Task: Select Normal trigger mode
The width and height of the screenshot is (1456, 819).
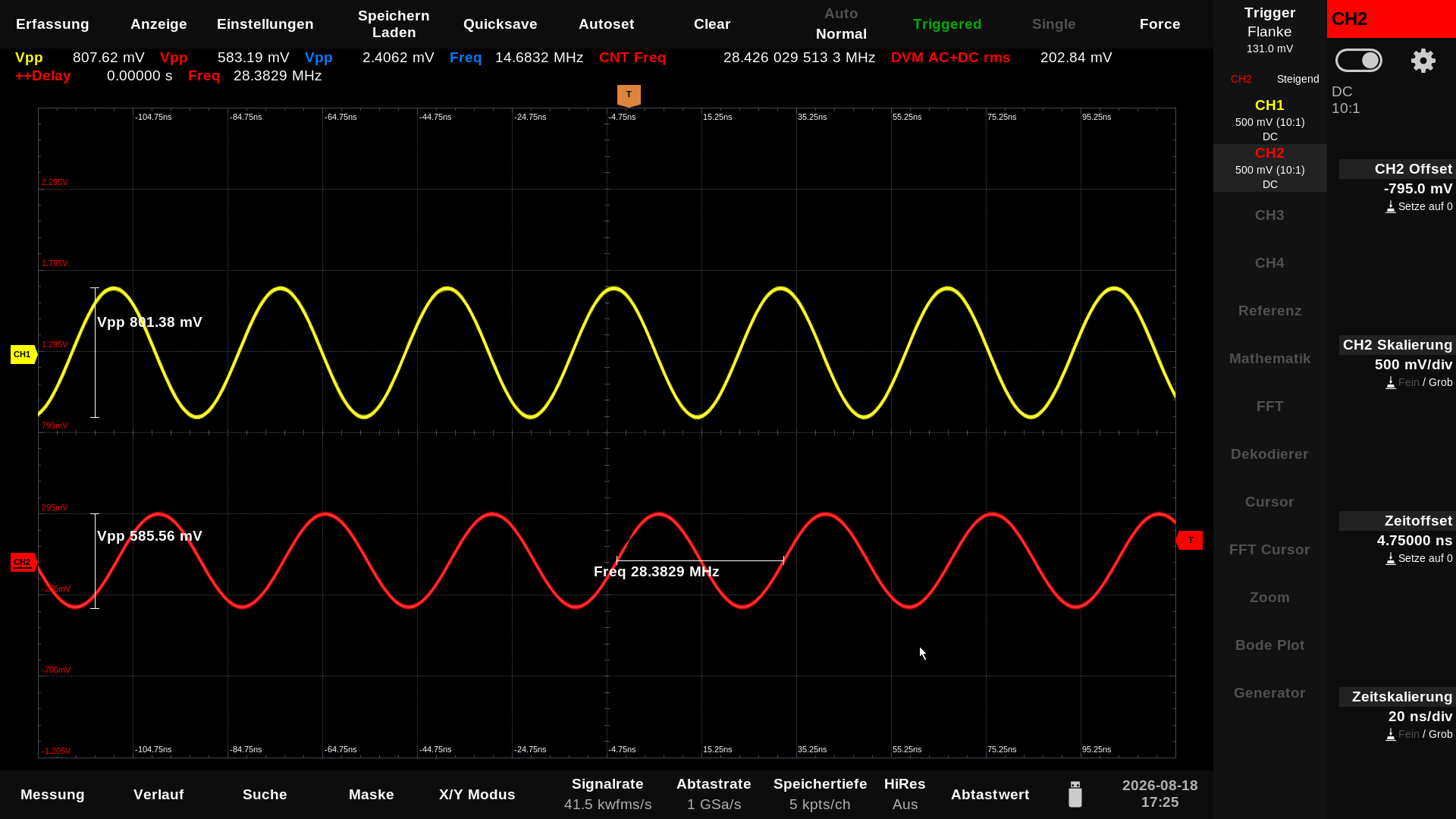Action: pyautogui.click(x=841, y=34)
